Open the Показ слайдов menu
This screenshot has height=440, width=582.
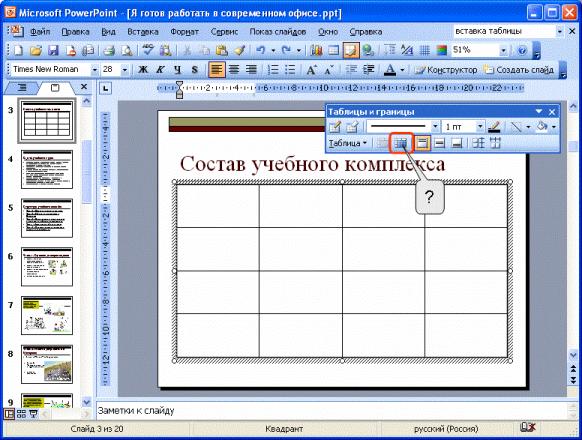pos(278,32)
